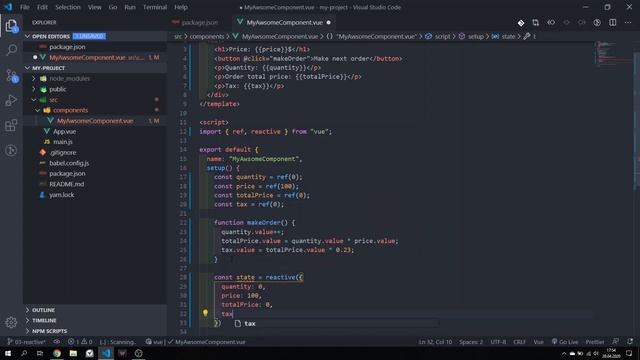The image size is (640, 360).
Task: Expand the public folder
Action: 58,89
